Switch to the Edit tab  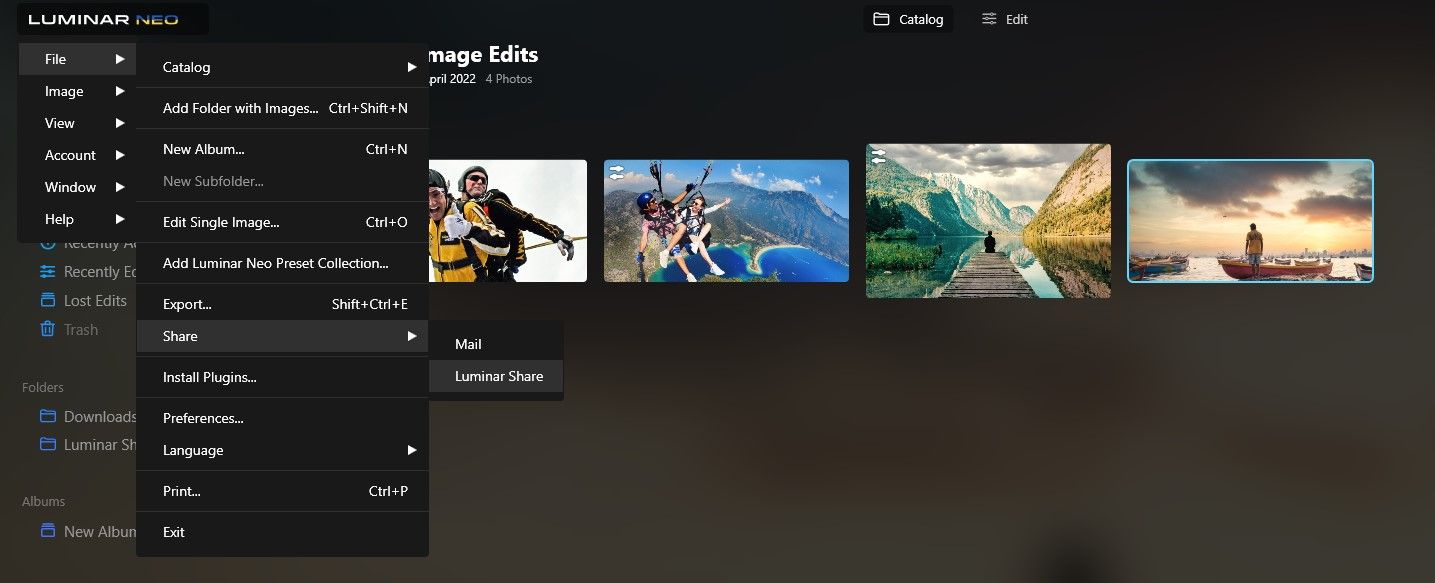[1005, 19]
